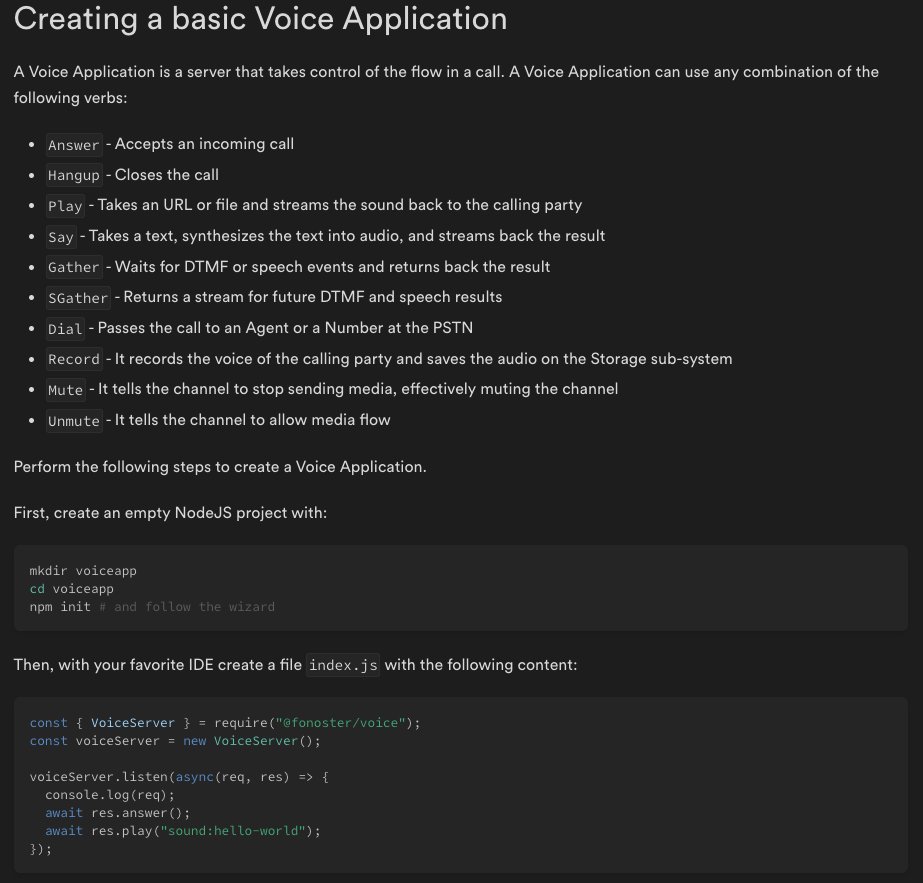923x883 pixels.
Task: Click description "Passes the call to an Agent"
Action: click(x=285, y=328)
